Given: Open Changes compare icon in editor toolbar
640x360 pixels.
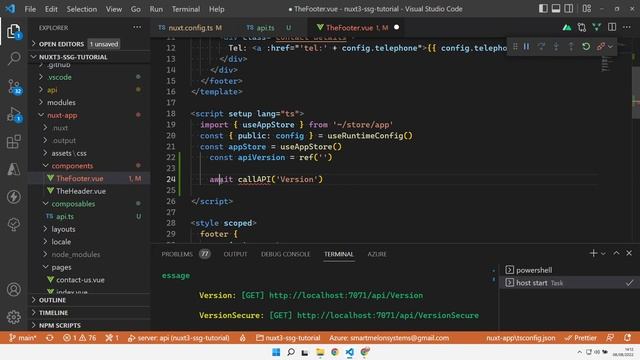Looking at the screenshot, I should pyautogui.click(x=582, y=28).
